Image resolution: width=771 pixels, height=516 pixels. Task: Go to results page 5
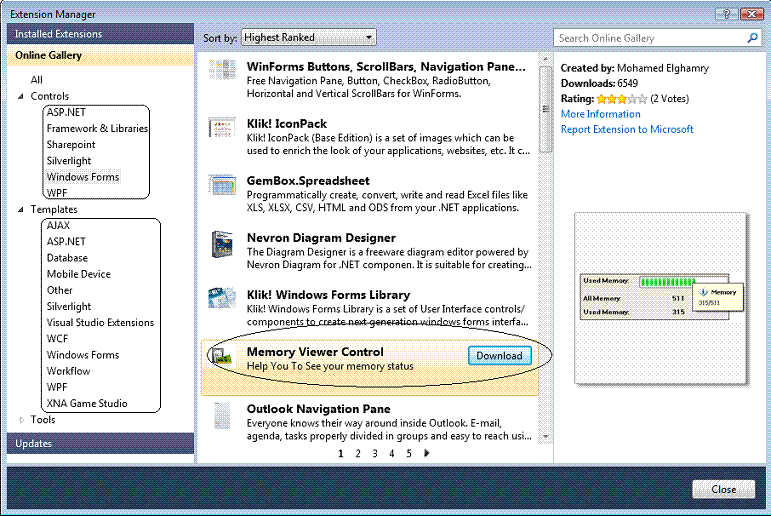tap(409, 454)
